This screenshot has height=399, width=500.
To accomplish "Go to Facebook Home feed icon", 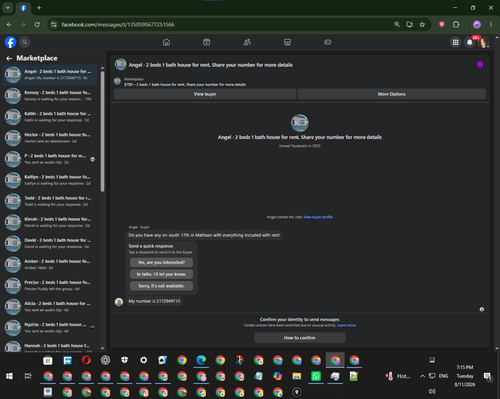I will (166, 42).
